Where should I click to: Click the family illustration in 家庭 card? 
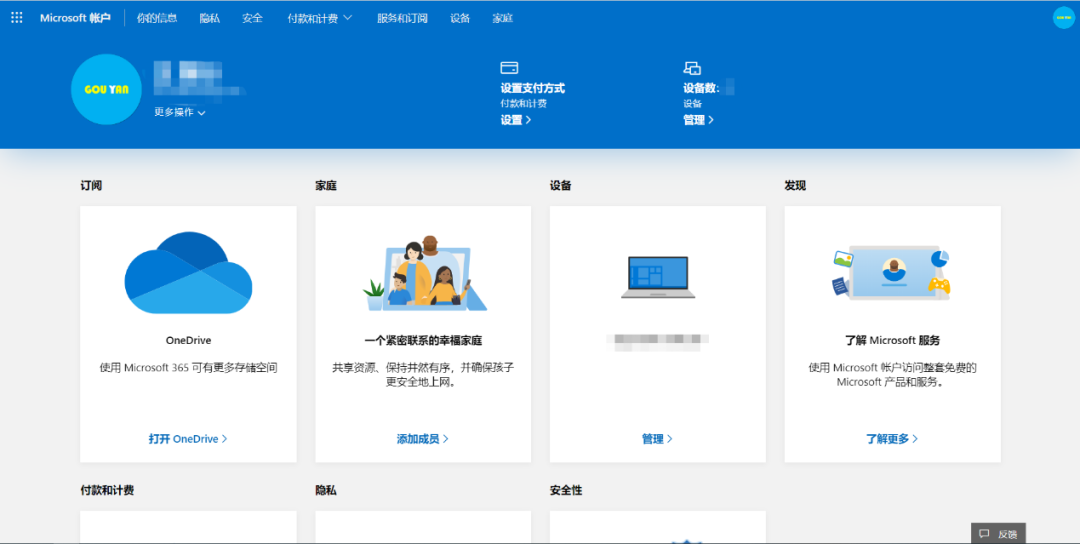(x=424, y=273)
